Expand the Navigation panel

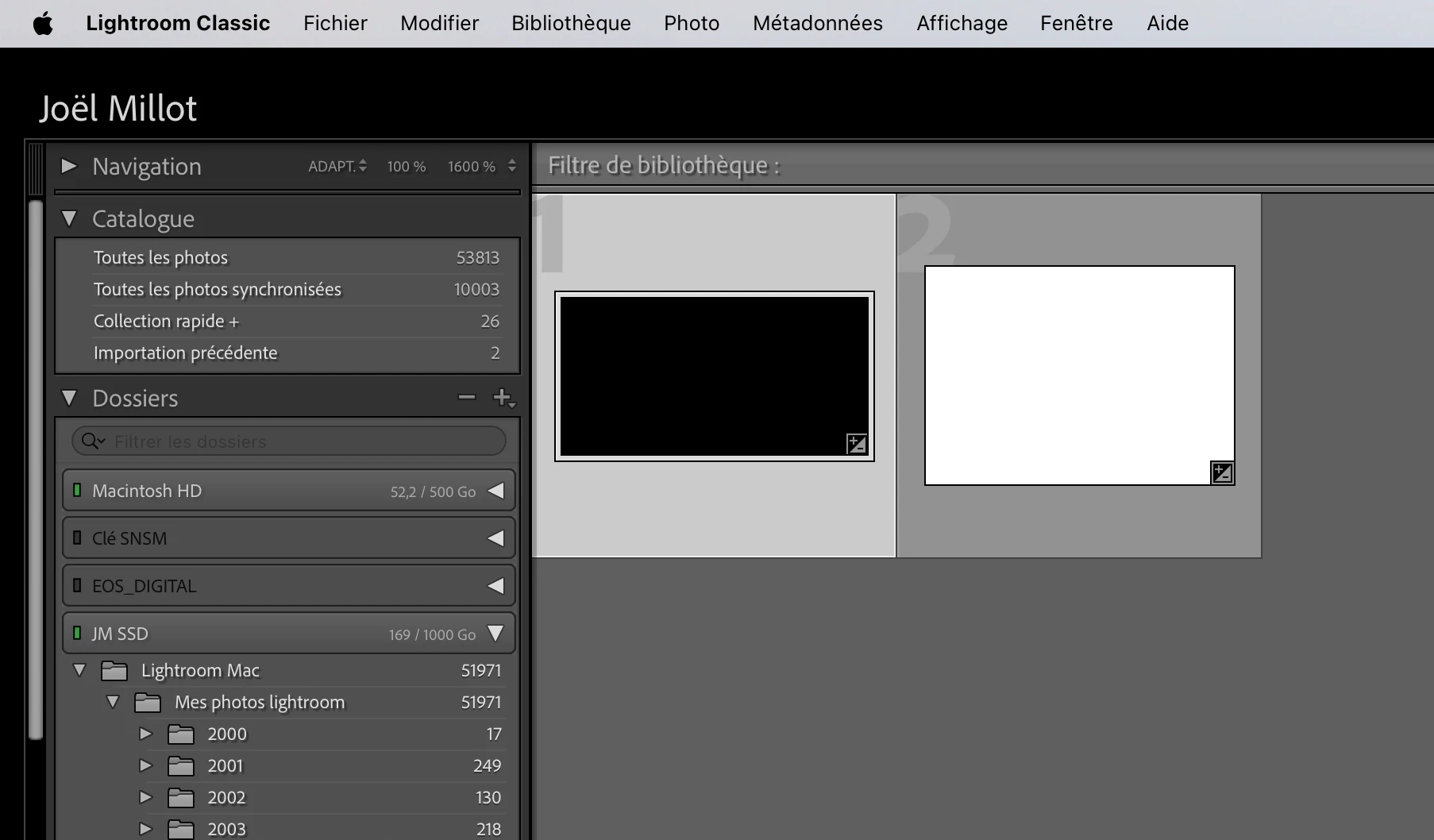(x=69, y=166)
